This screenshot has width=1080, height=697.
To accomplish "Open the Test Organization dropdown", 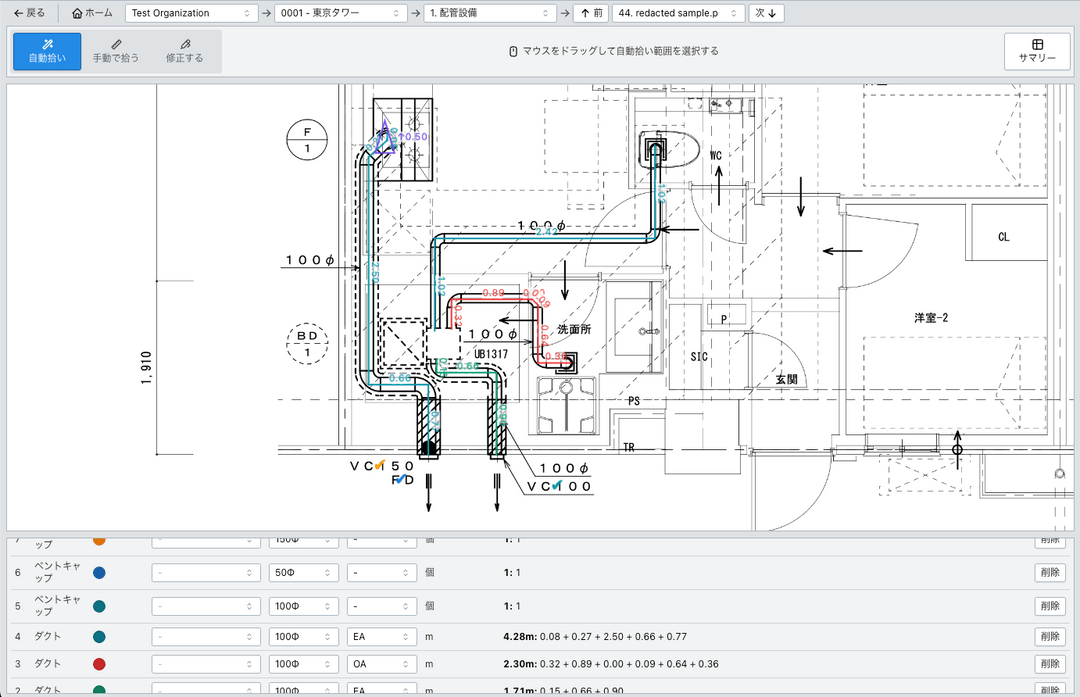I will pyautogui.click(x=191, y=13).
